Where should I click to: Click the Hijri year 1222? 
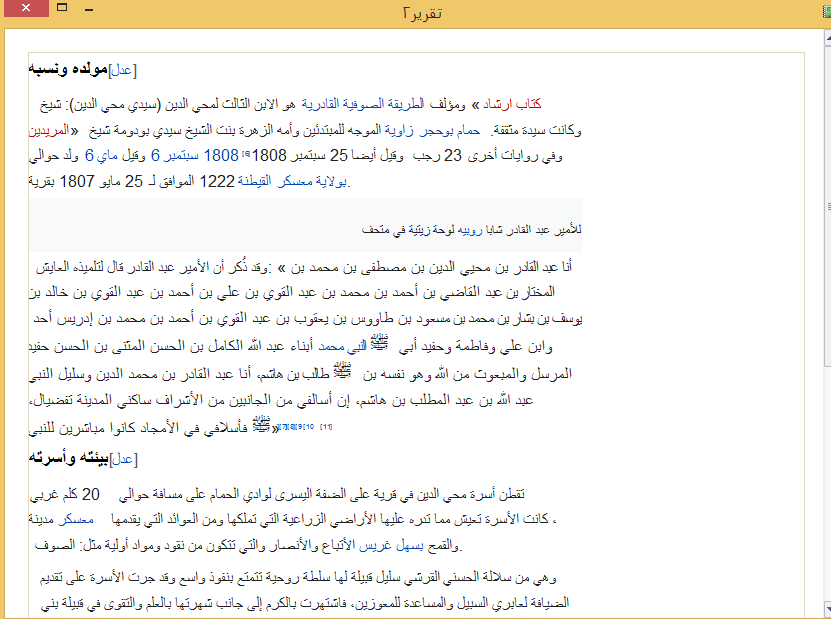coord(217,181)
